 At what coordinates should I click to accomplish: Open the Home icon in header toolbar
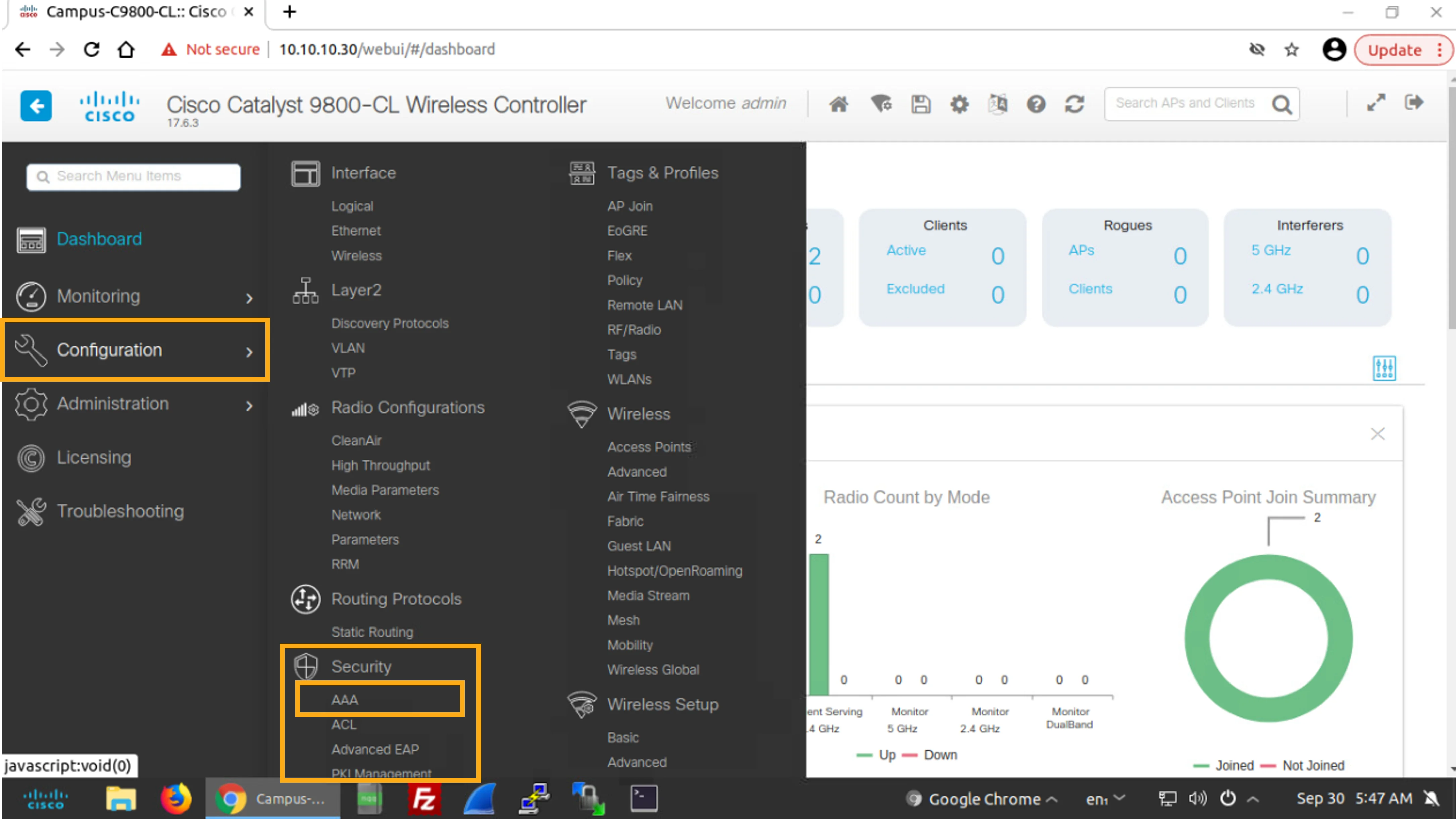(838, 104)
